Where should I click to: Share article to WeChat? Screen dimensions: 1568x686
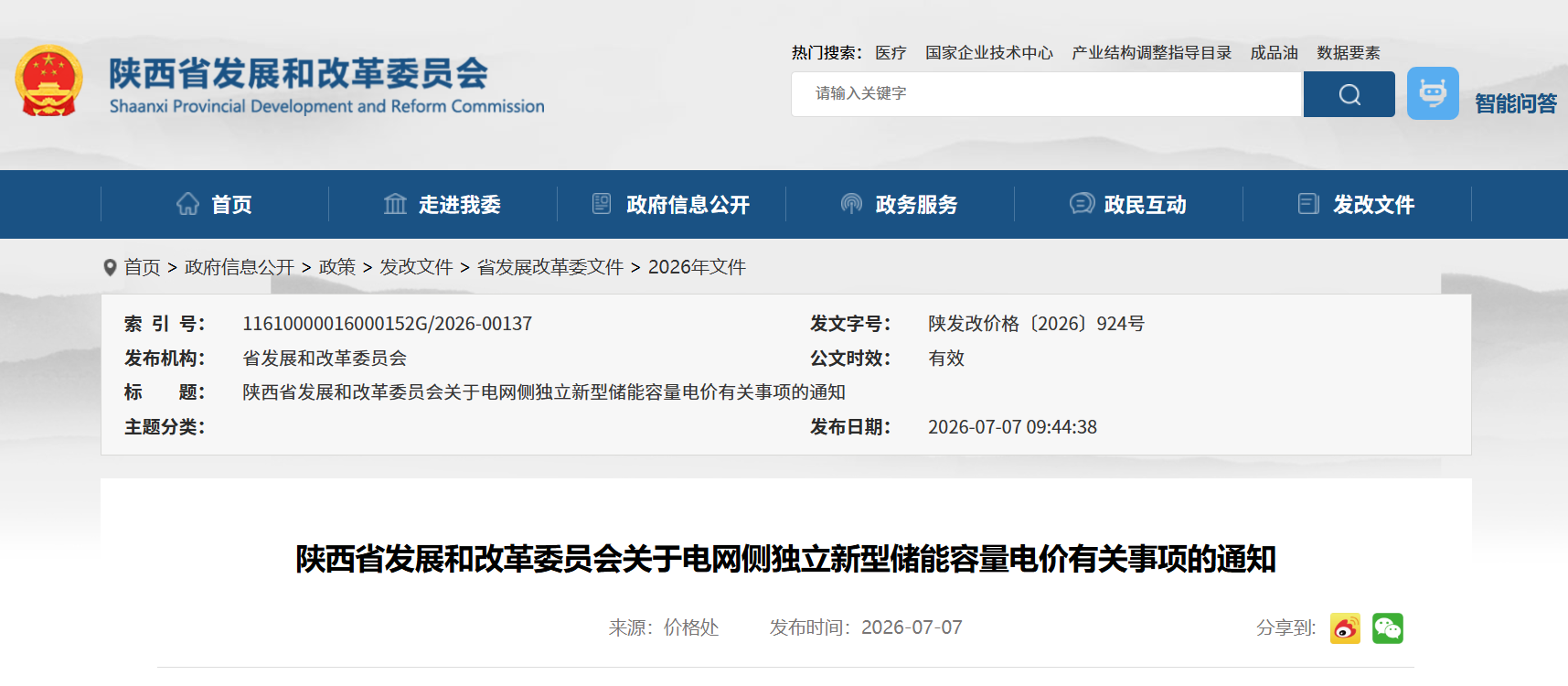pyautogui.click(x=1387, y=628)
